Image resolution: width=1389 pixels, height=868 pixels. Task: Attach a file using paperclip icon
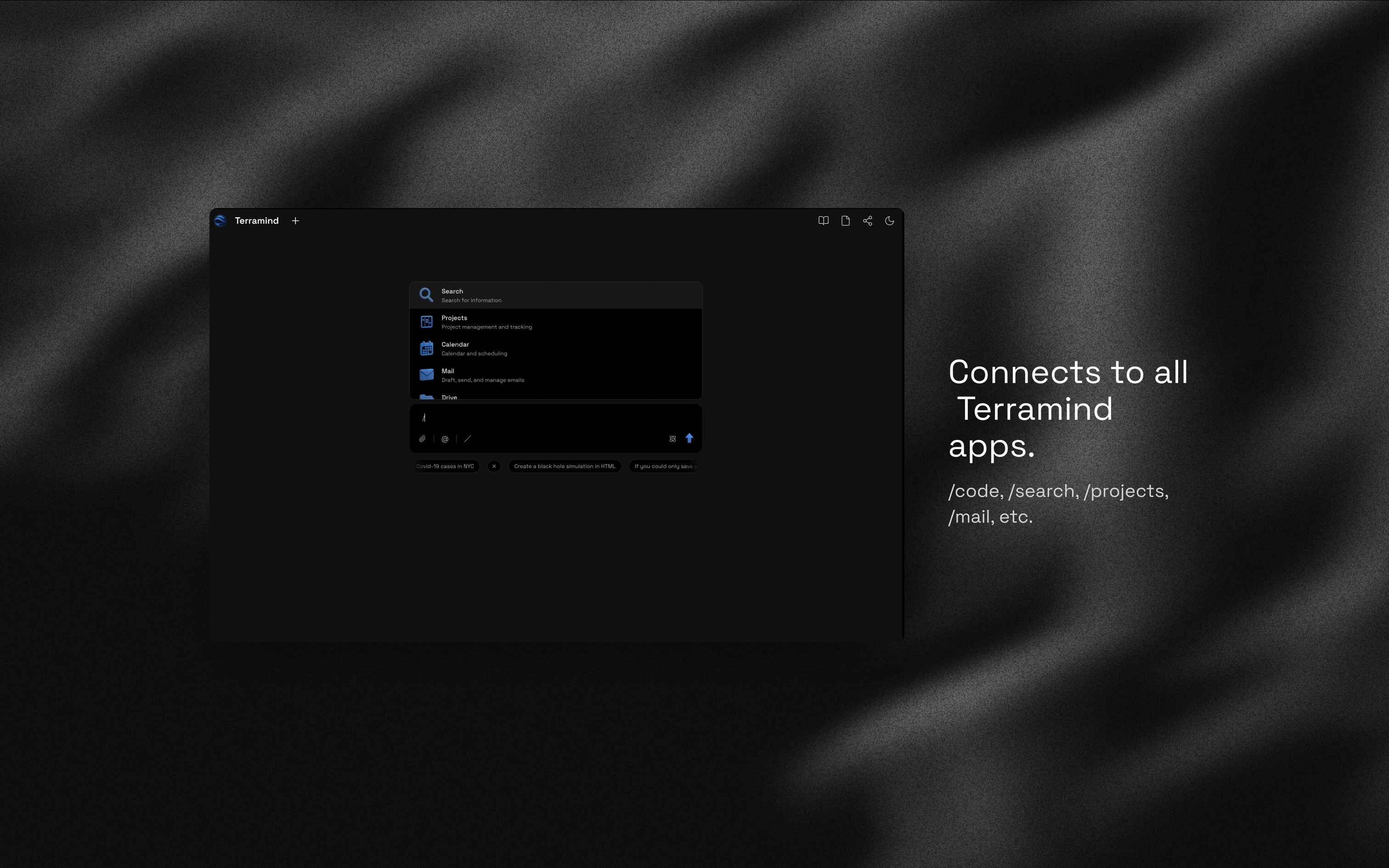pos(422,439)
